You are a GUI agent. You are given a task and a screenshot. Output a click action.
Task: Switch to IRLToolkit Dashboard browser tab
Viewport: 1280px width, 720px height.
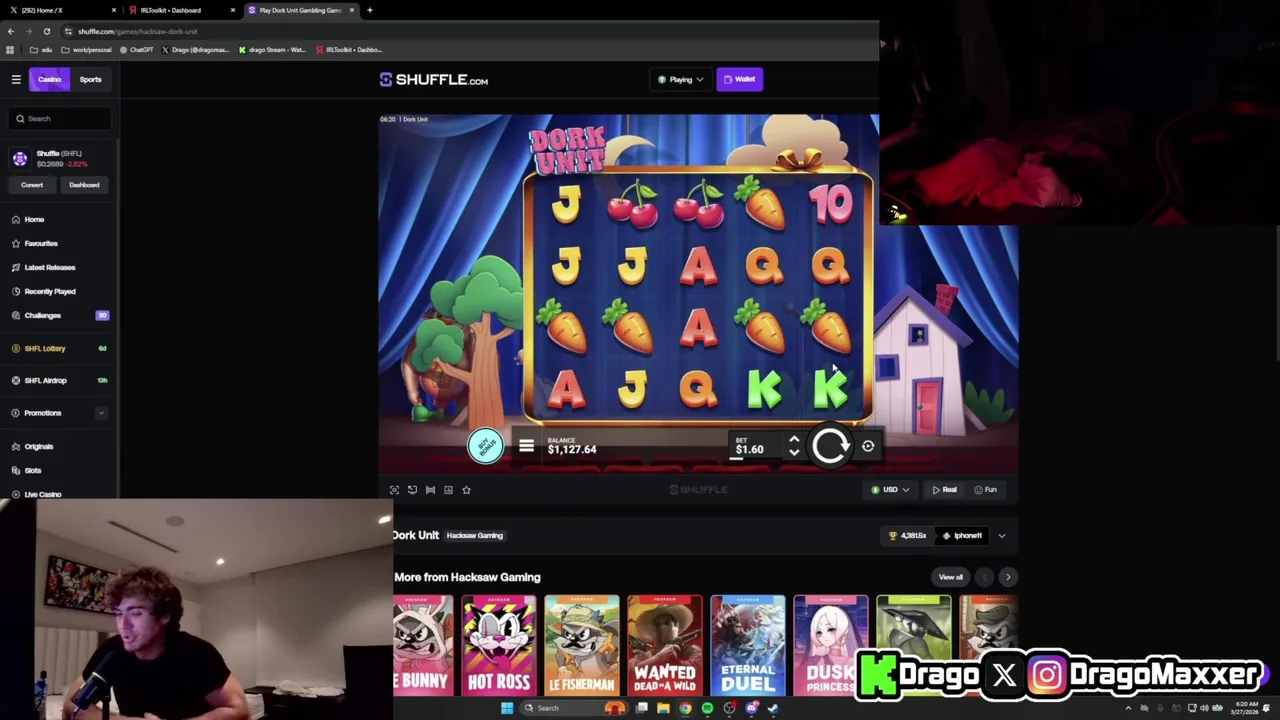click(x=180, y=10)
